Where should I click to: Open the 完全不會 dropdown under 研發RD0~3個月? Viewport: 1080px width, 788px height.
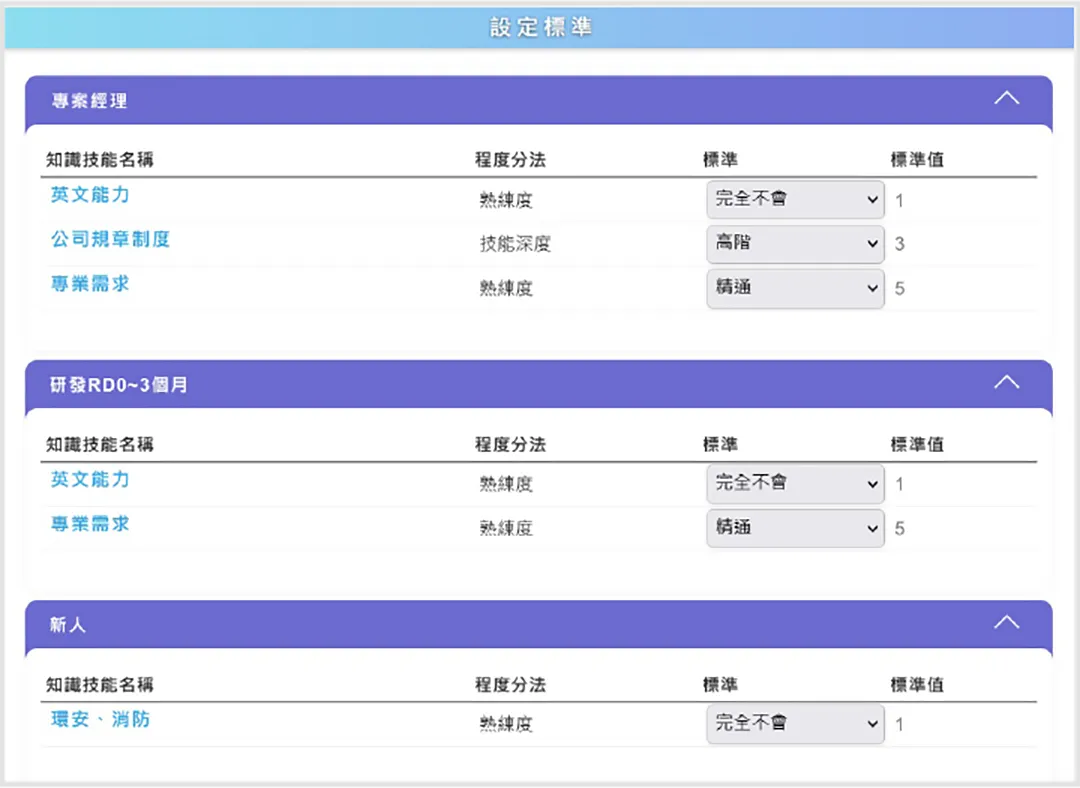pyautogui.click(x=795, y=484)
